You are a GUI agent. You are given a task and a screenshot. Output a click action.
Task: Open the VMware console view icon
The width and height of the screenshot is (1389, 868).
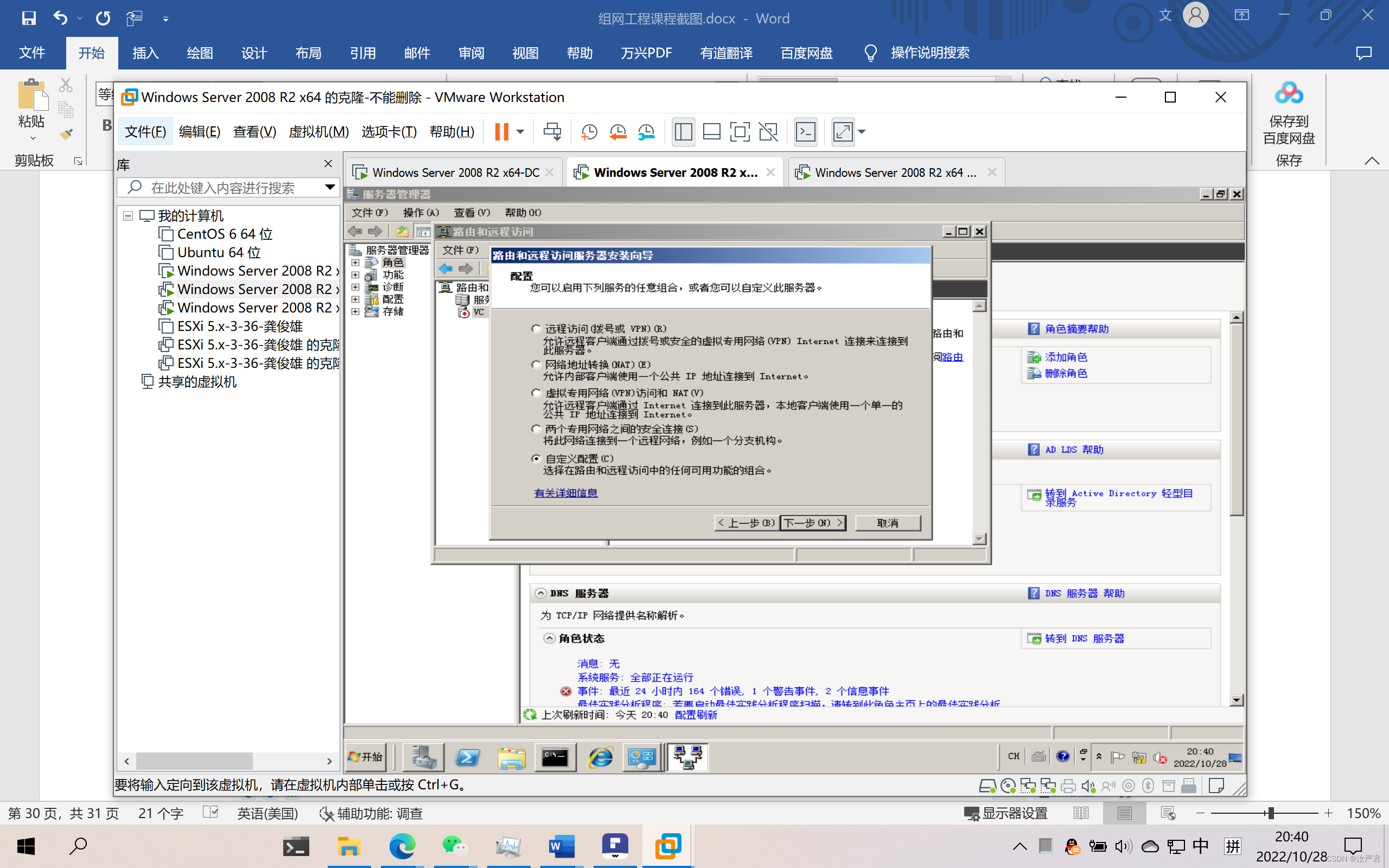tap(806, 132)
